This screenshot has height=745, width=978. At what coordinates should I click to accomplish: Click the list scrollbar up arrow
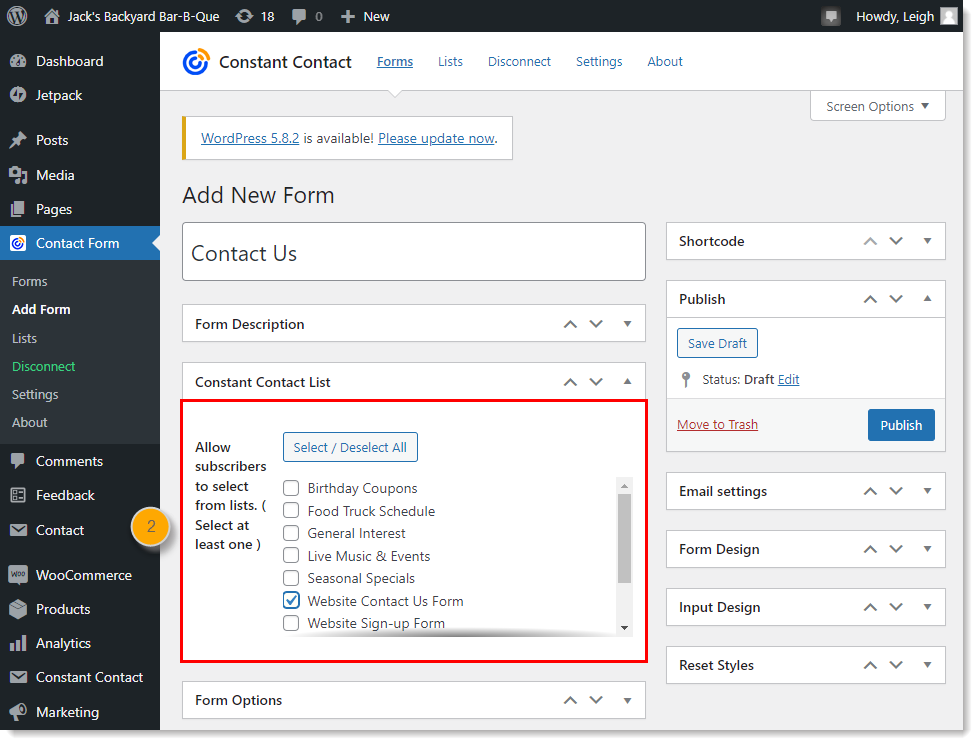624,485
